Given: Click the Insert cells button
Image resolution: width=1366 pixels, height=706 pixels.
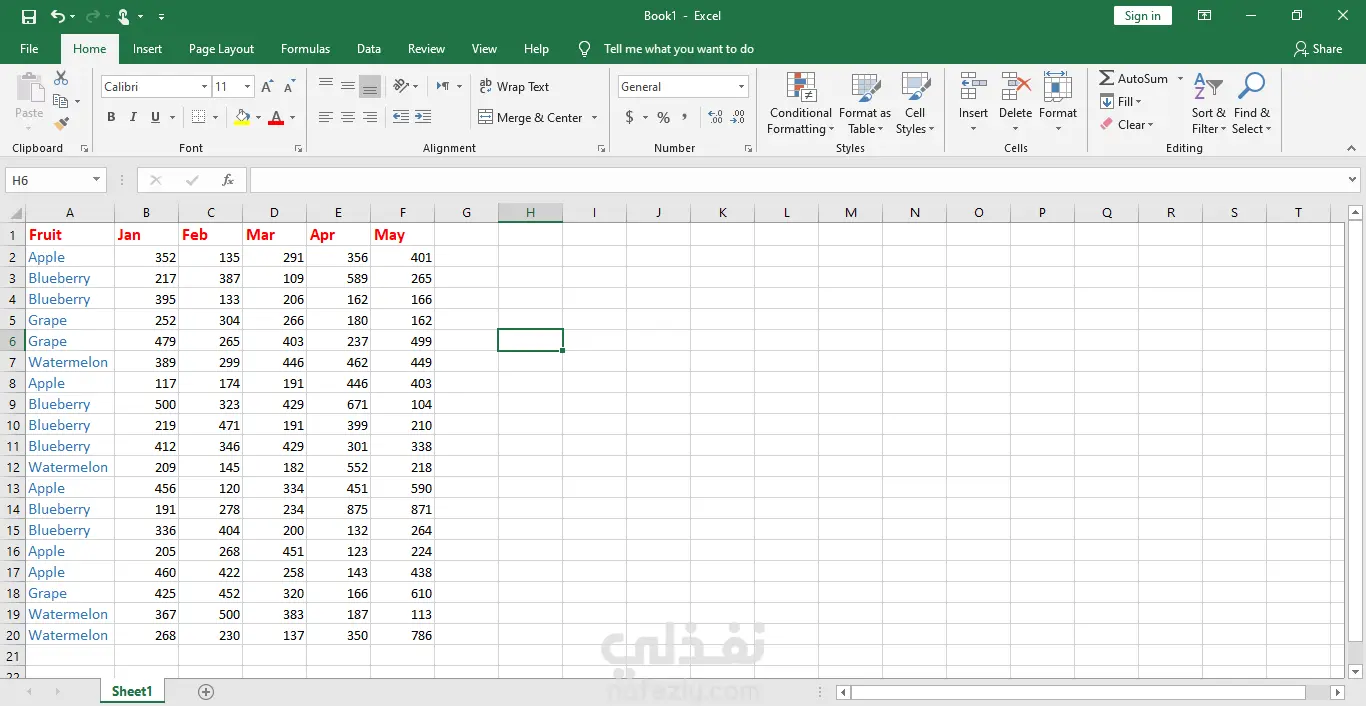Looking at the screenshot, I should click(x=973, y=103).
